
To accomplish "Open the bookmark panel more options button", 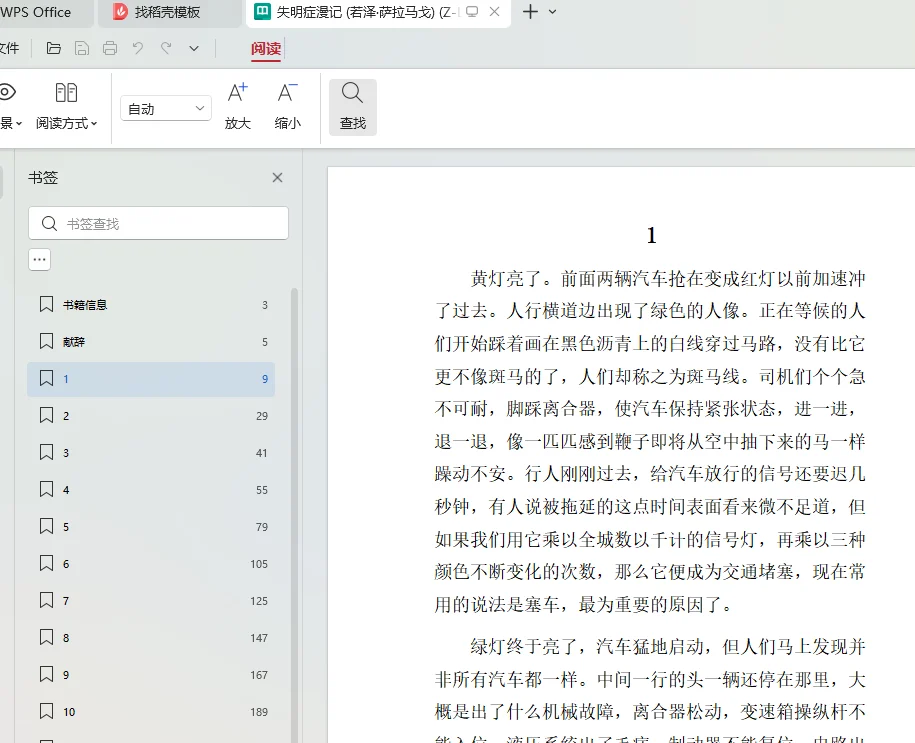I will (x=40, y=260).
